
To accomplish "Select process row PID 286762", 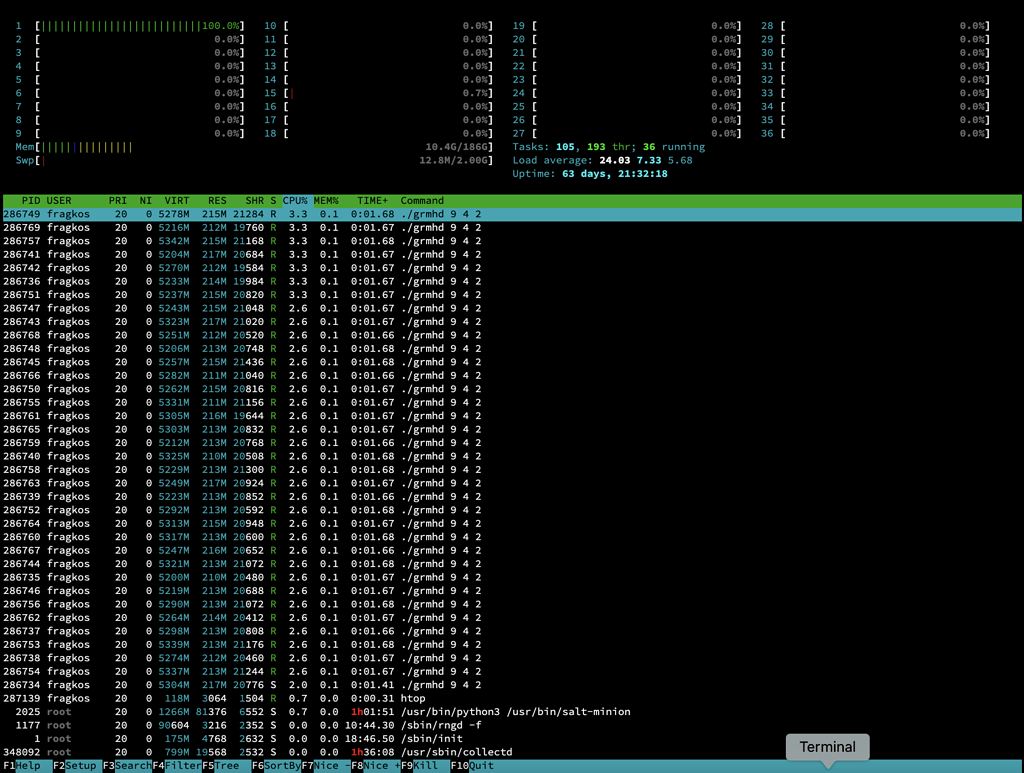I will [512, 618].
